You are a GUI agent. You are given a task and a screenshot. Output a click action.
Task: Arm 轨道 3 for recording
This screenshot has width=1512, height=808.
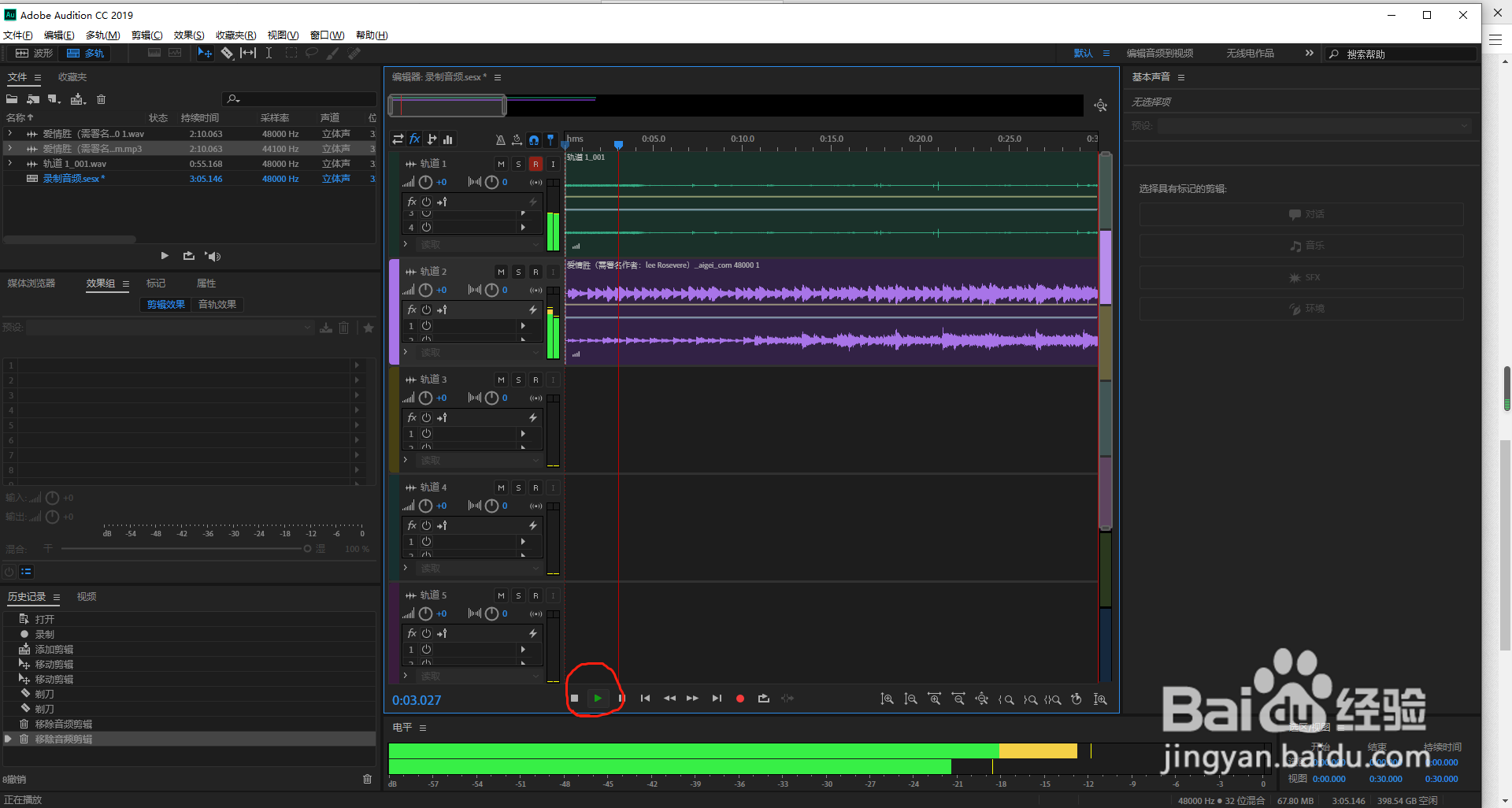pos(535,380)
